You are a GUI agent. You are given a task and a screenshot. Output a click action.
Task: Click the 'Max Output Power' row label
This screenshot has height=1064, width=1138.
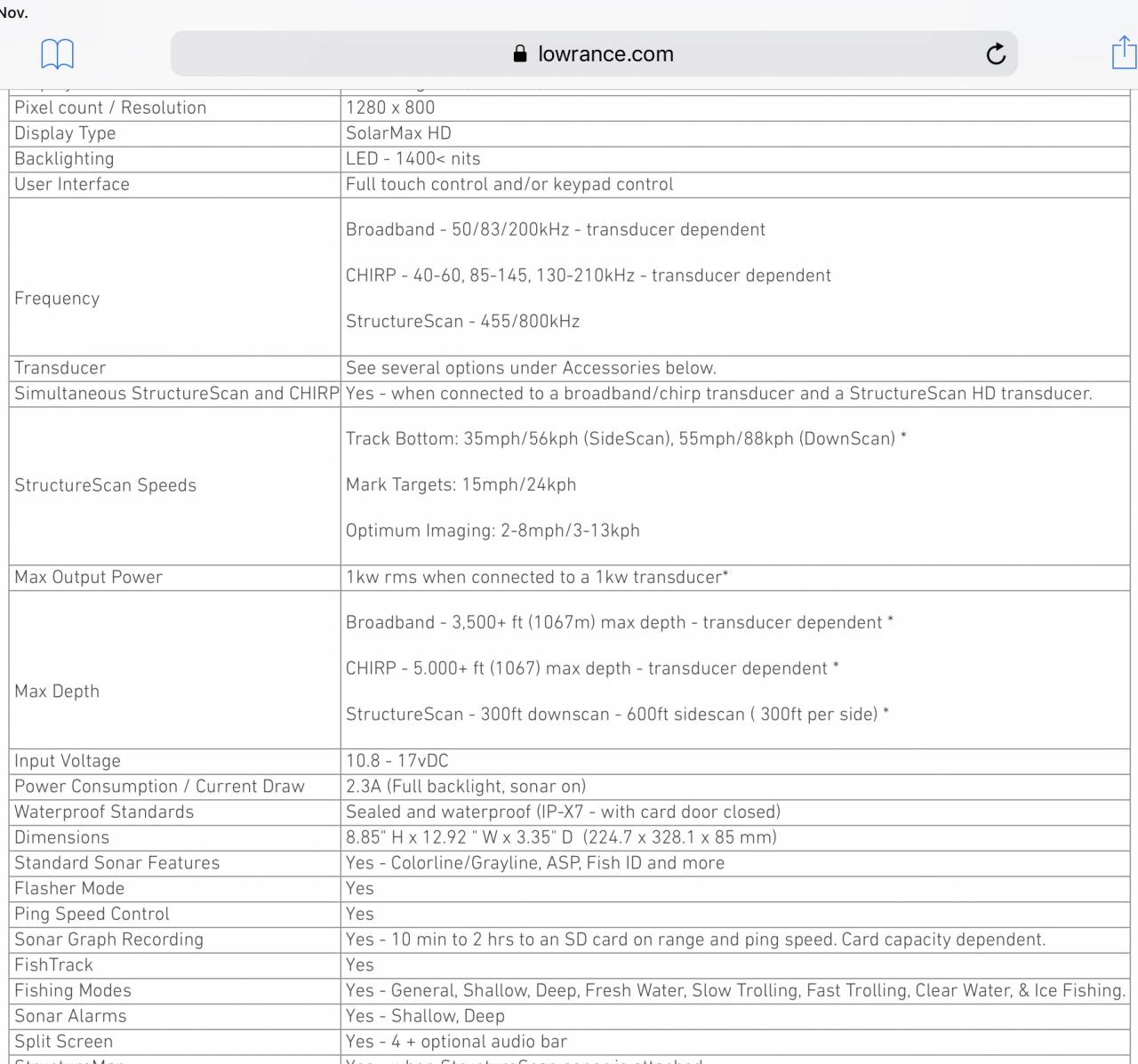tap(88, 577)
